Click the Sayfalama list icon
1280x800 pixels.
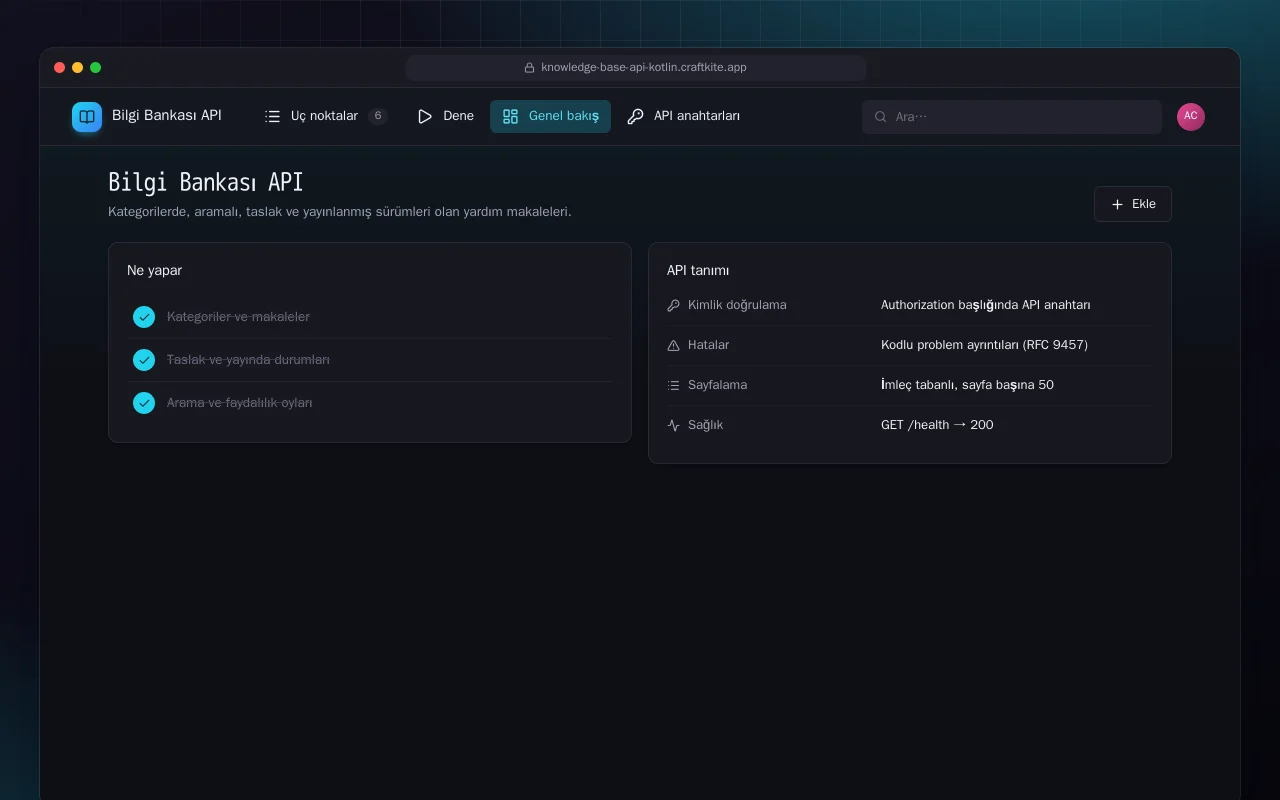(x=673, y=385)
